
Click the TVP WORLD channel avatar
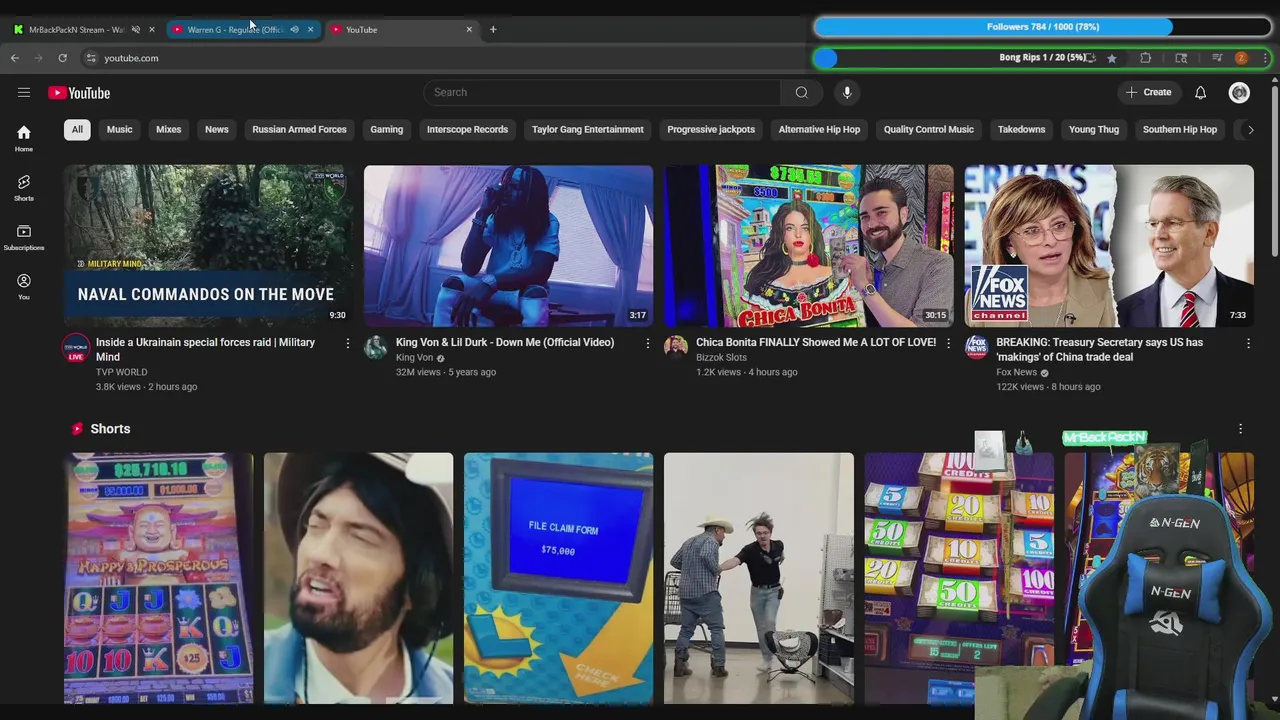click(76, 348)
